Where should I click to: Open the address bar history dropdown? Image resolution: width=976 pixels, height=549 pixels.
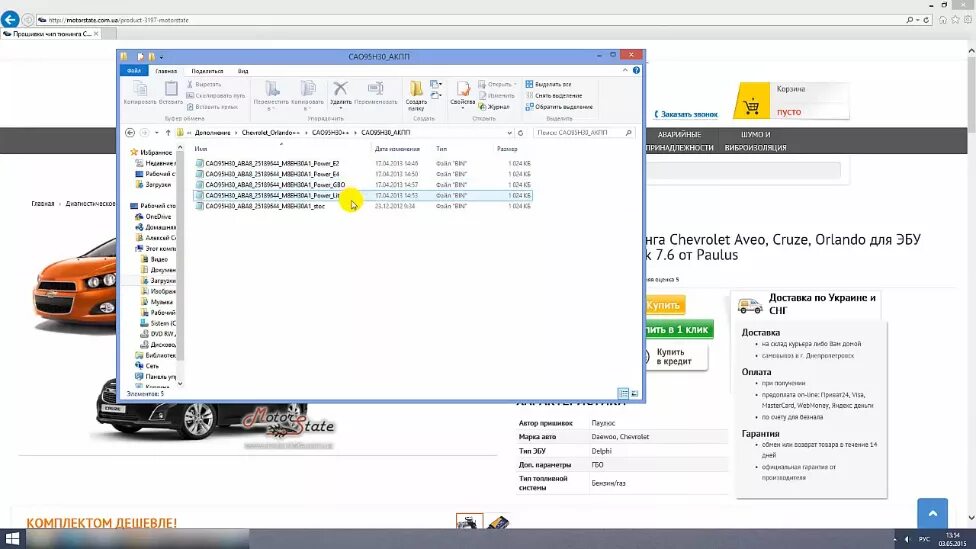click(x=509, y=133)
